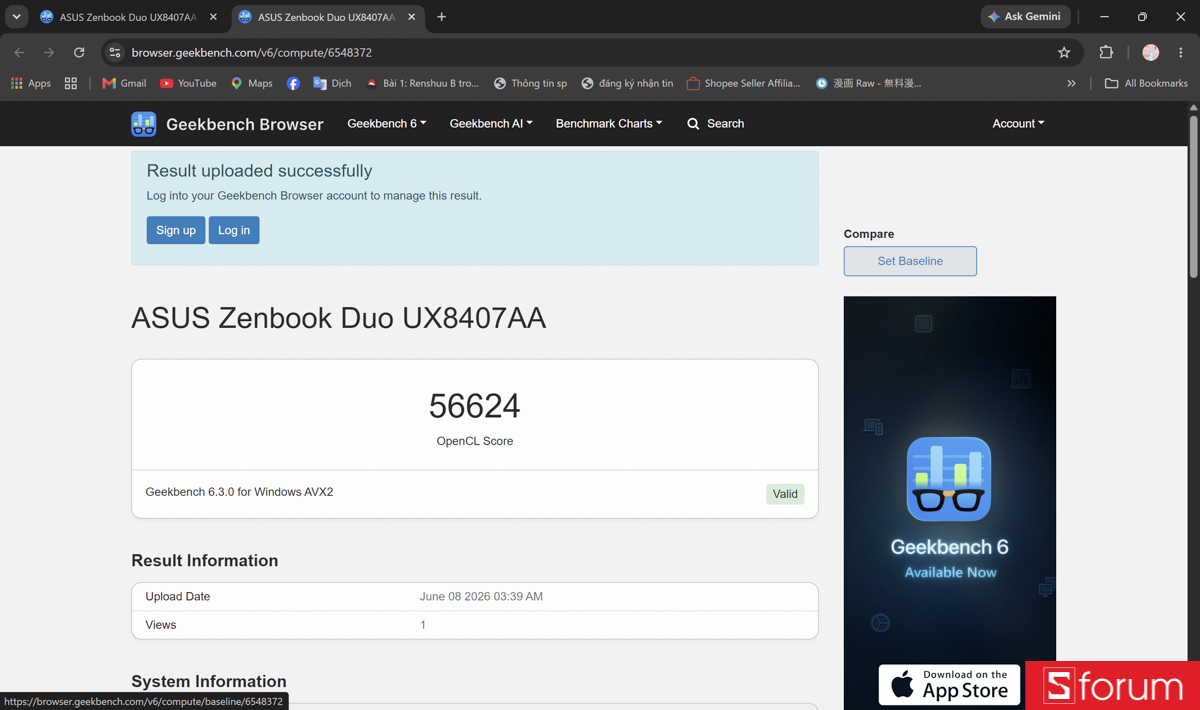Click the Geekbench Browser logo
Screen dimensions: 1200x710
[x=227, y=124]
